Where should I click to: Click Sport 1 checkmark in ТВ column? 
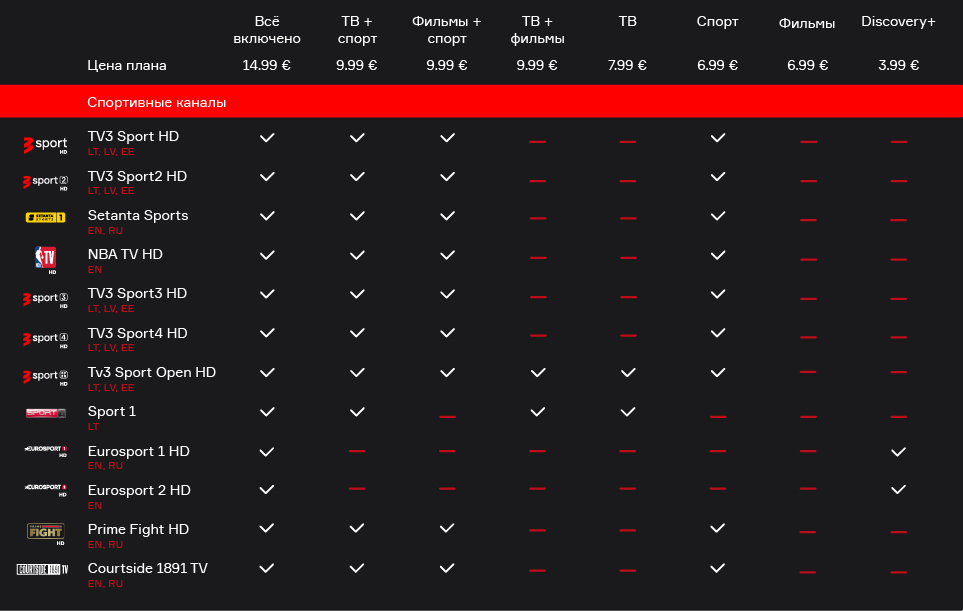628,412
